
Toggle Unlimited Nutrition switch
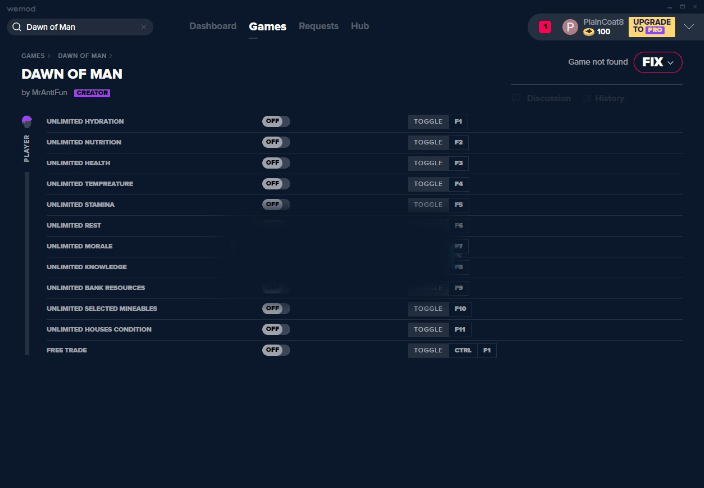[276, 142]
